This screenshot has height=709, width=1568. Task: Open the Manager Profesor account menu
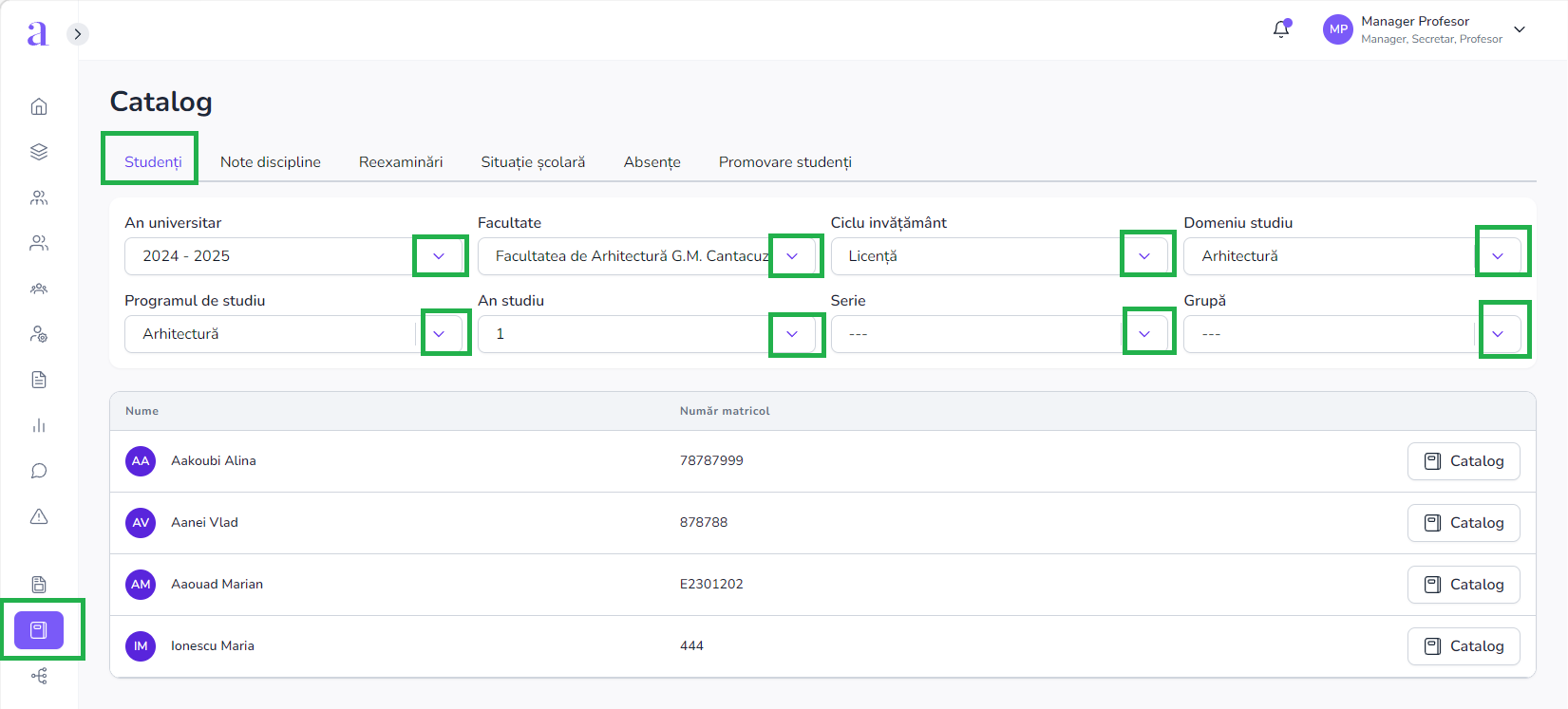pos(1520,29)
